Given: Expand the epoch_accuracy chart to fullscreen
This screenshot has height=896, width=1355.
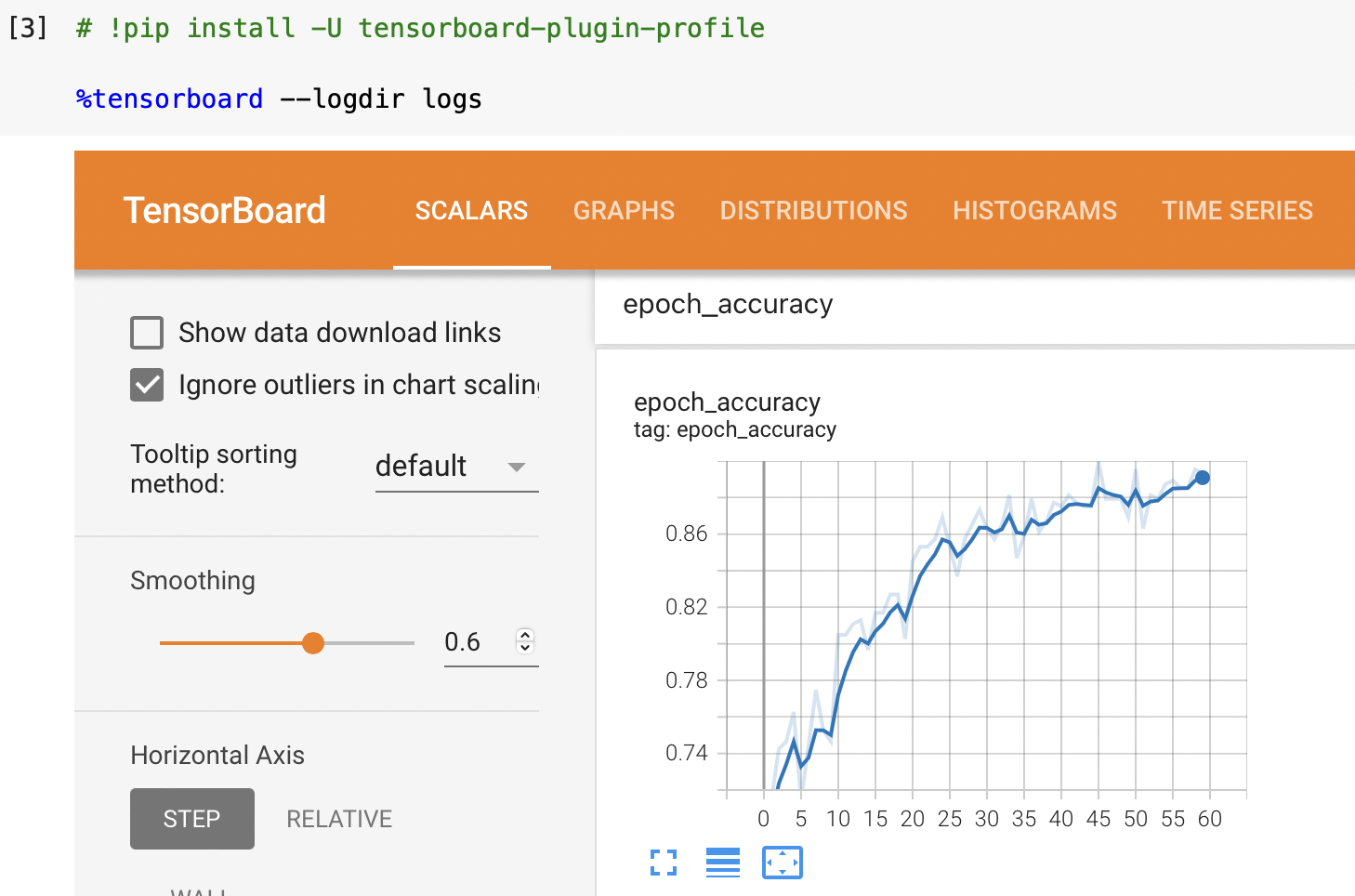Looking at the screenshot, I should coord(664,863).
